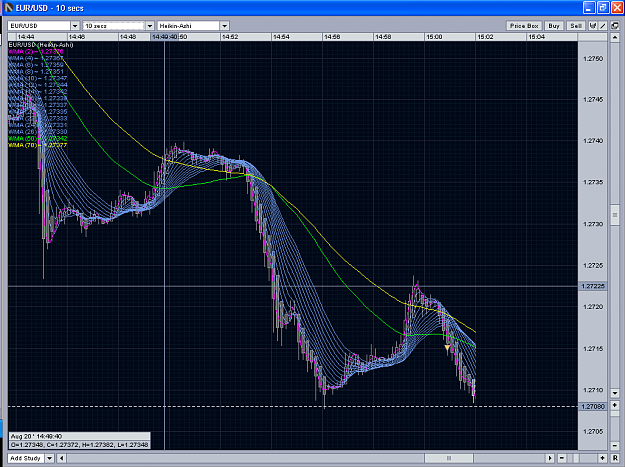Image resolution: width=625 pixels, height=467 pixels.
Task: Open the EUR/USD symbol dropdown arrow
Action: 75,26
